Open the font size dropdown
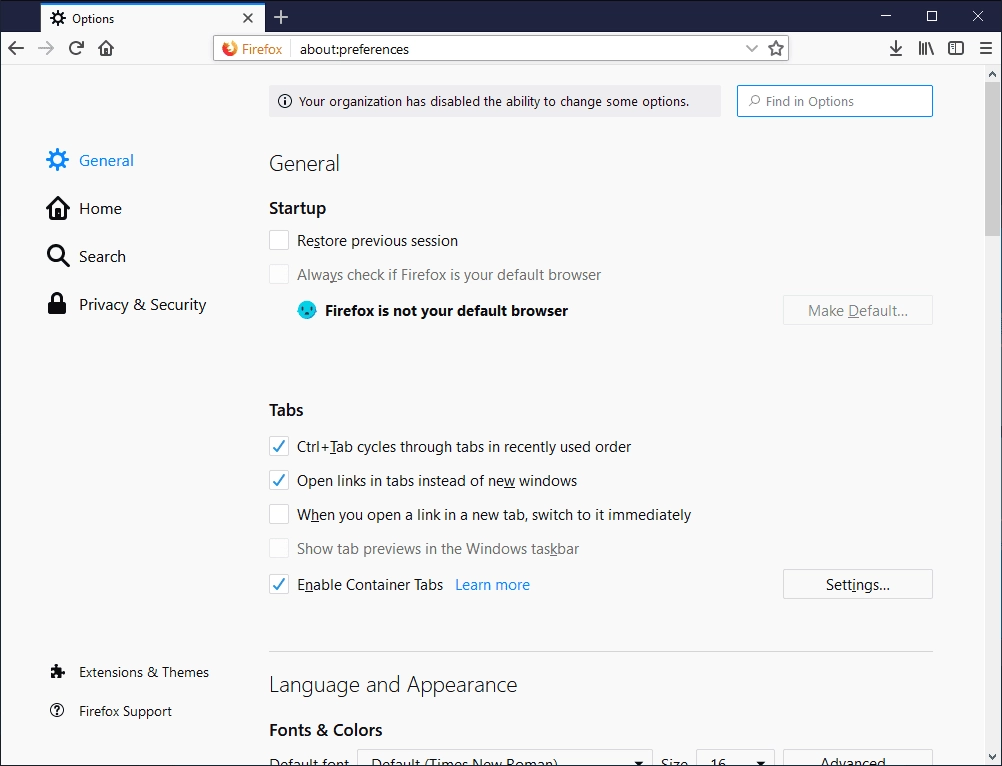Screen dimensions: 1002x766 click(x=735, y=758)
